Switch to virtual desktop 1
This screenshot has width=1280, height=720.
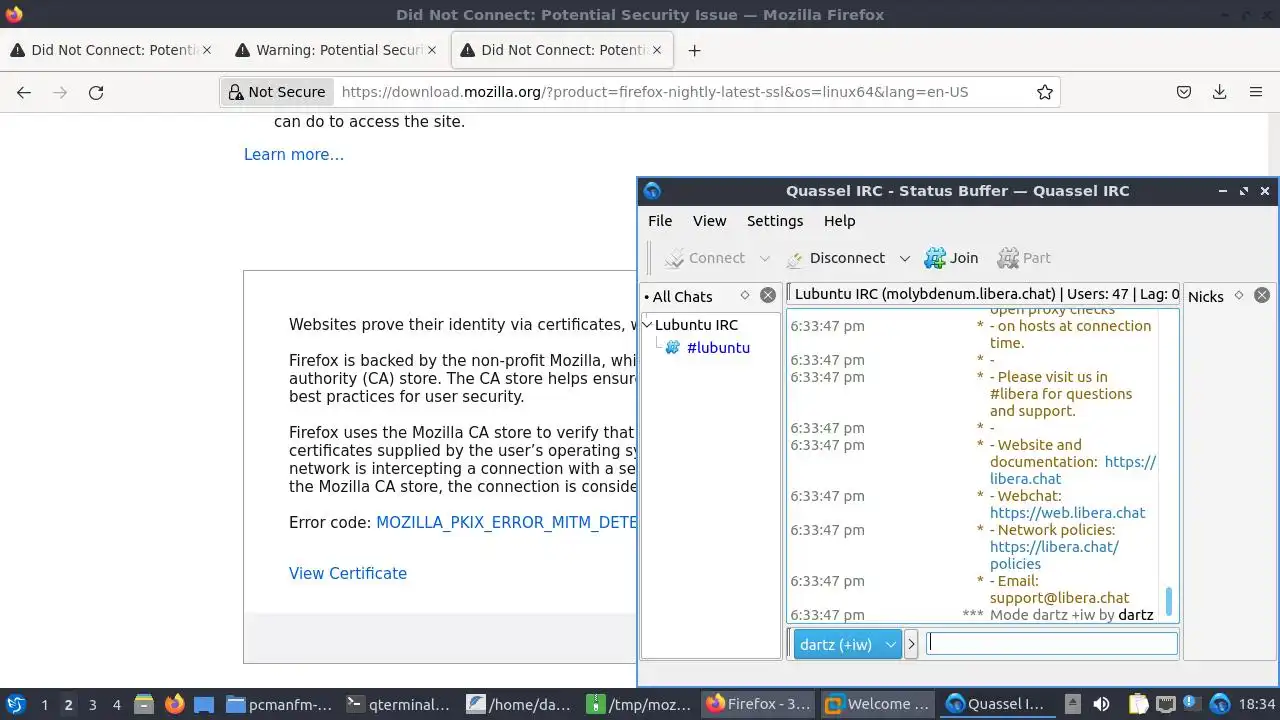pyautogui.click(x=44, y=704)
